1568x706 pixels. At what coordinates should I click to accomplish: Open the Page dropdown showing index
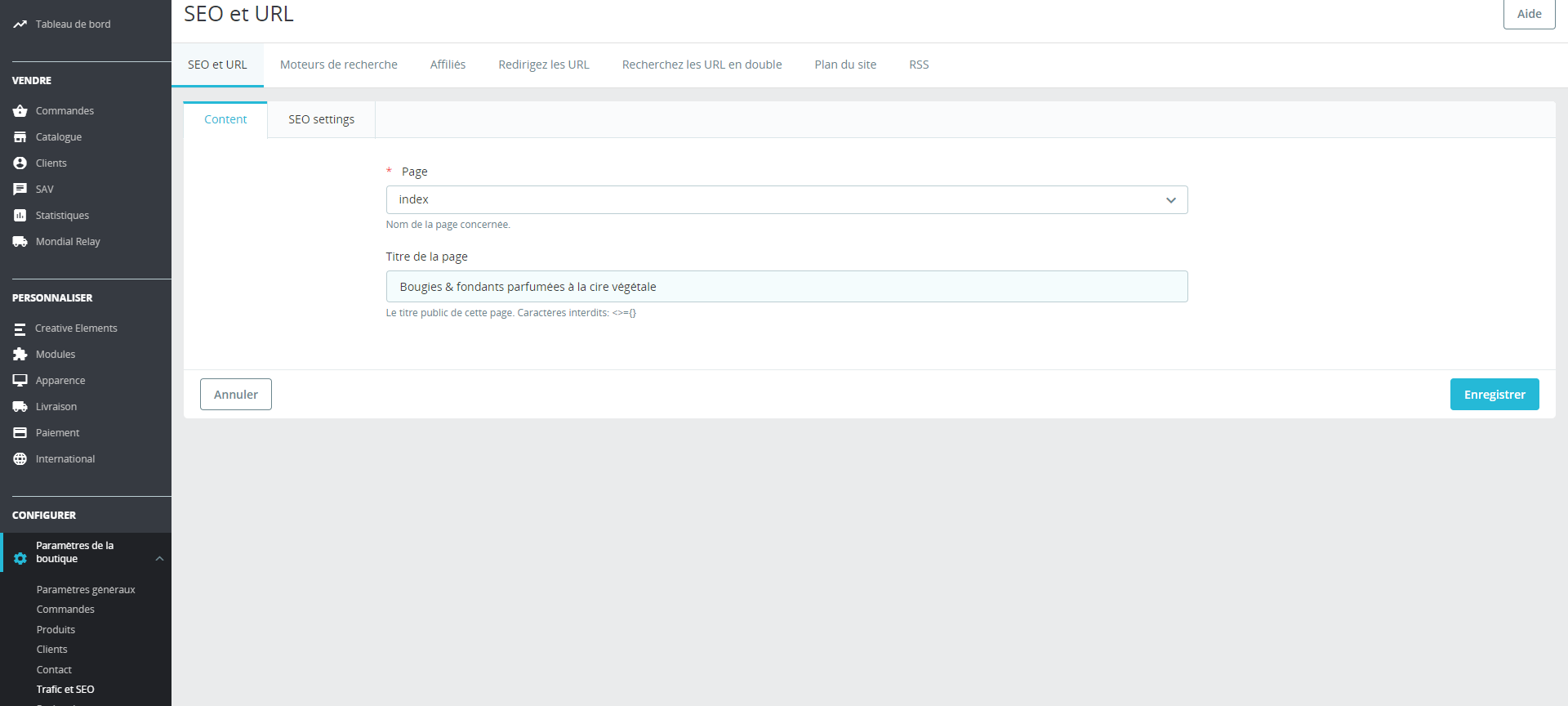point(786,200)
